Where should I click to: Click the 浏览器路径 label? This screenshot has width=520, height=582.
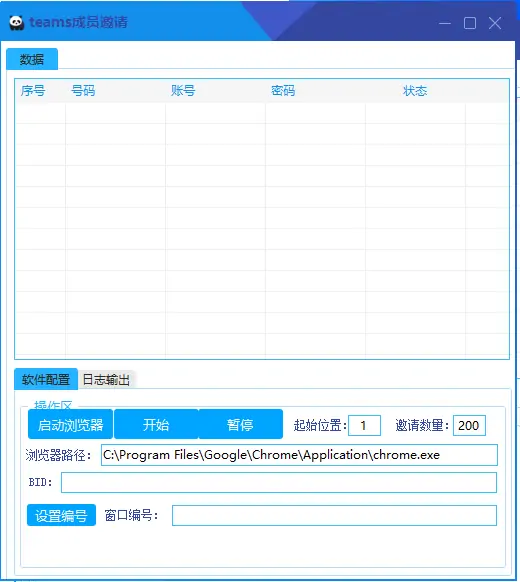(x=58, y=455)
